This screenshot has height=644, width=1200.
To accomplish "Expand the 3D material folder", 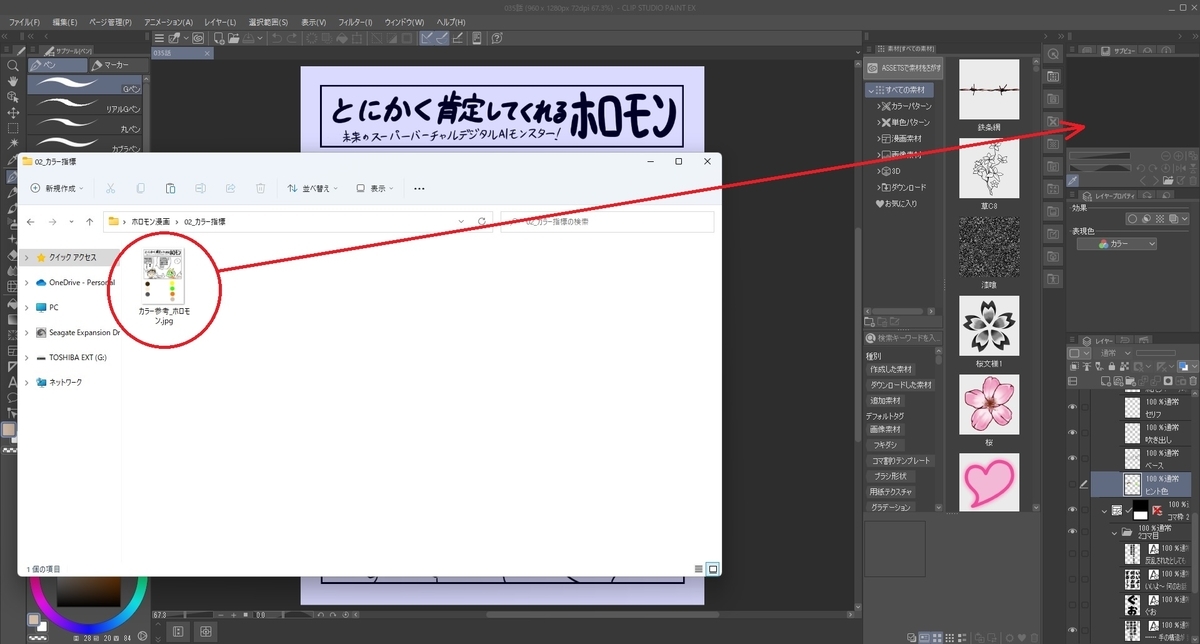I will click(x=880, y=171).
